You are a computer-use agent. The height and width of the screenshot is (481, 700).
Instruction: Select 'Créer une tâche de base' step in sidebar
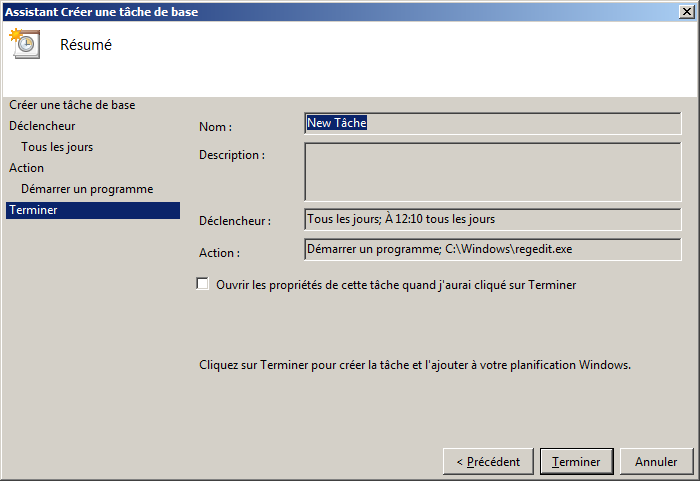click(72, 105)
